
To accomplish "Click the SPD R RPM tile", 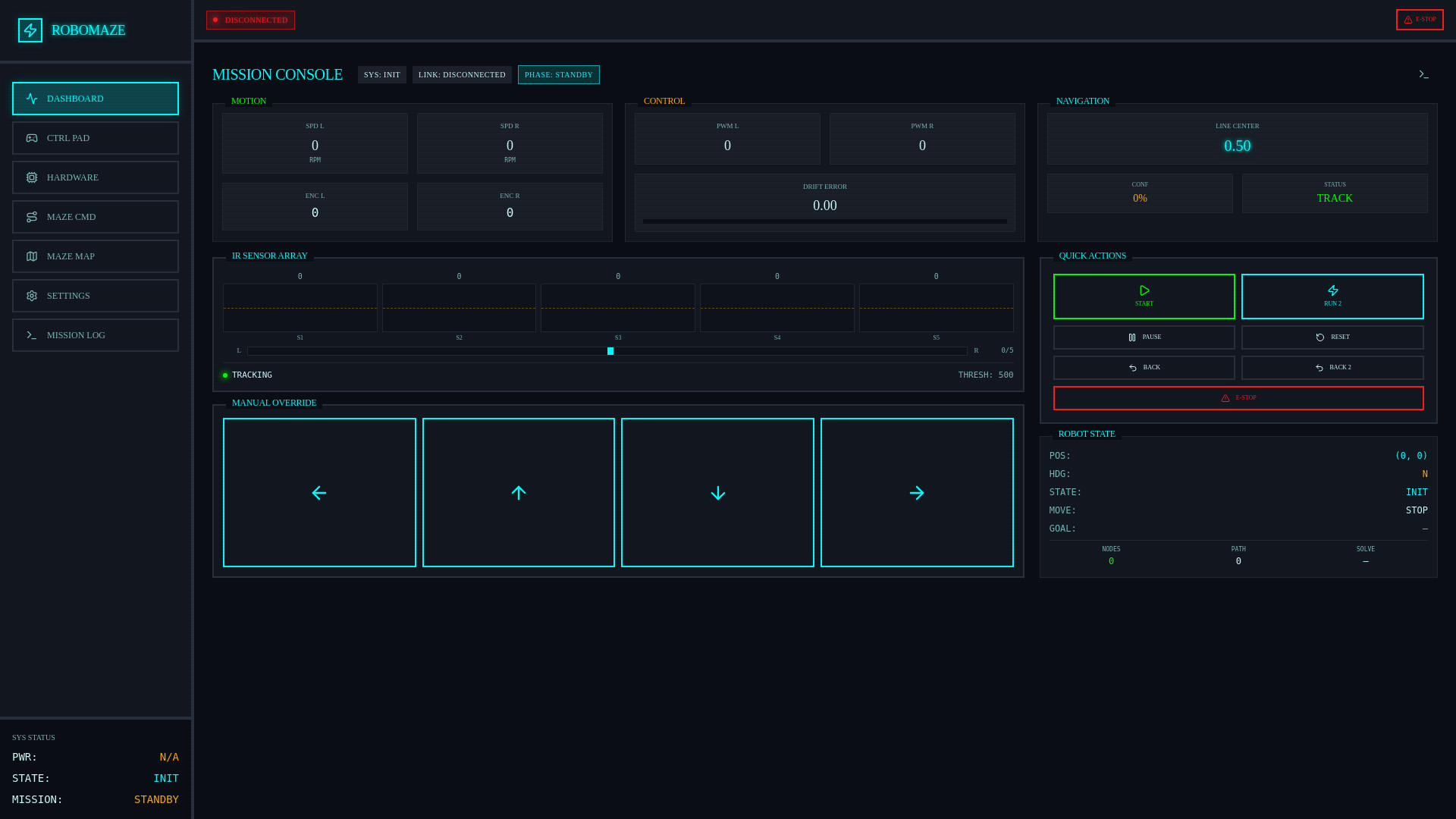I will (510, 143).
